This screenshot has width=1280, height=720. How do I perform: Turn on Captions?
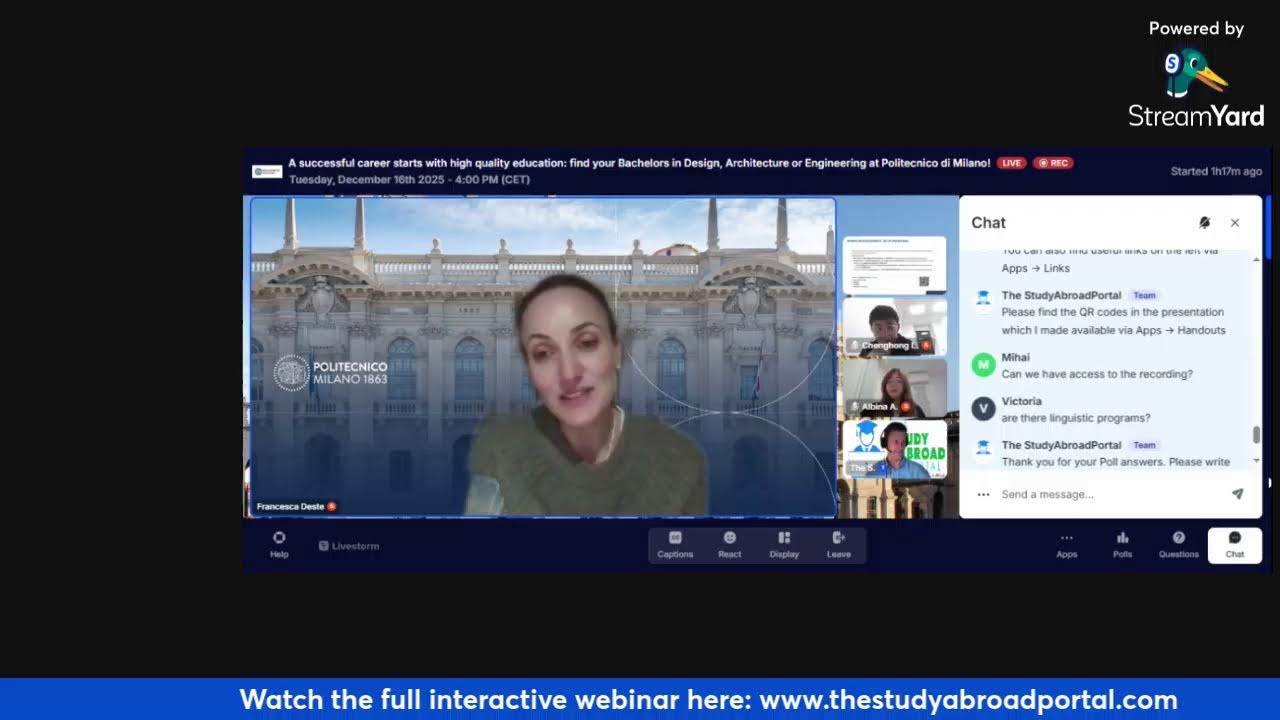(675, 545)
